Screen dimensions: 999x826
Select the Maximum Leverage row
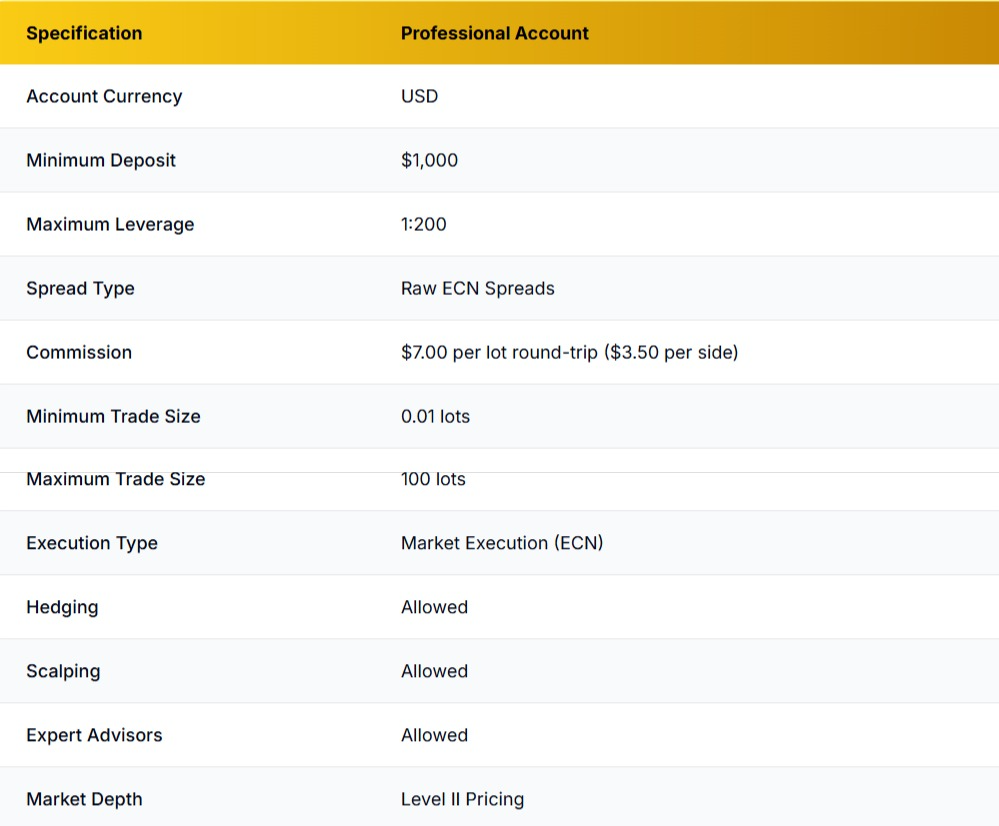(x=110, y=224)
